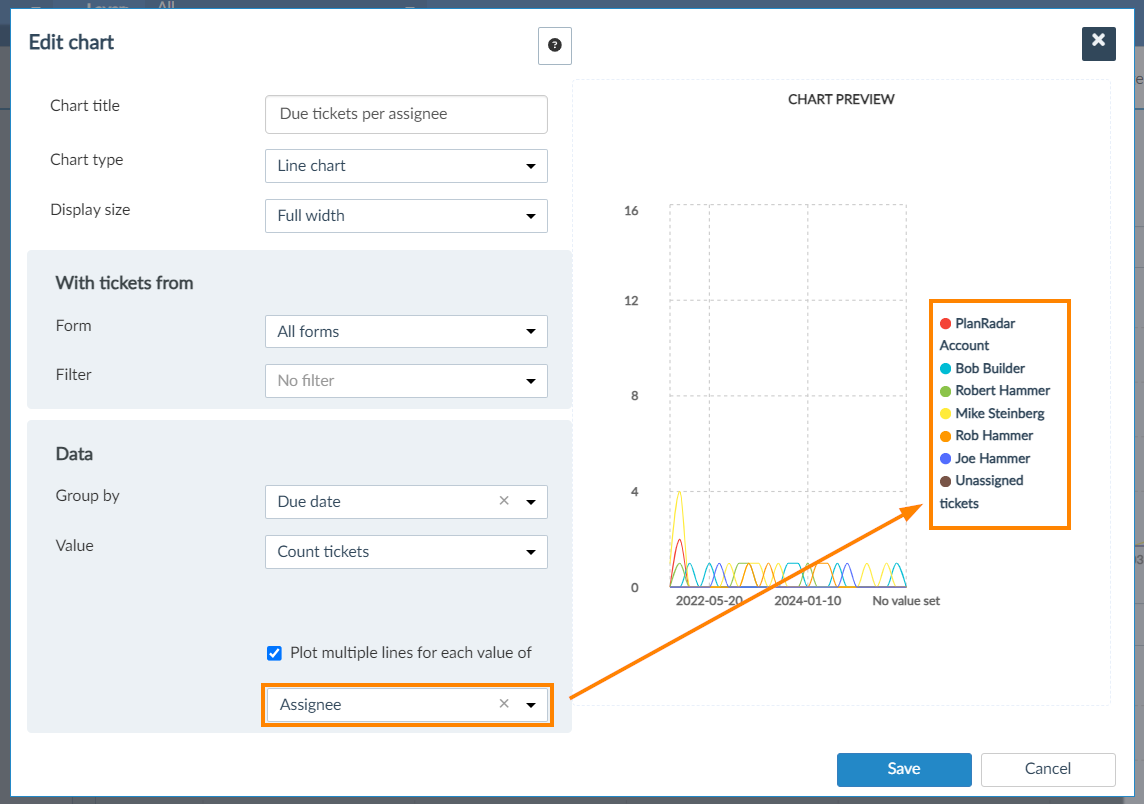Screen dimensions: 1144x804
Task: Toggle PlanRadar Account red legend dot
Action: pyautogui.click(x=945, y=324)
